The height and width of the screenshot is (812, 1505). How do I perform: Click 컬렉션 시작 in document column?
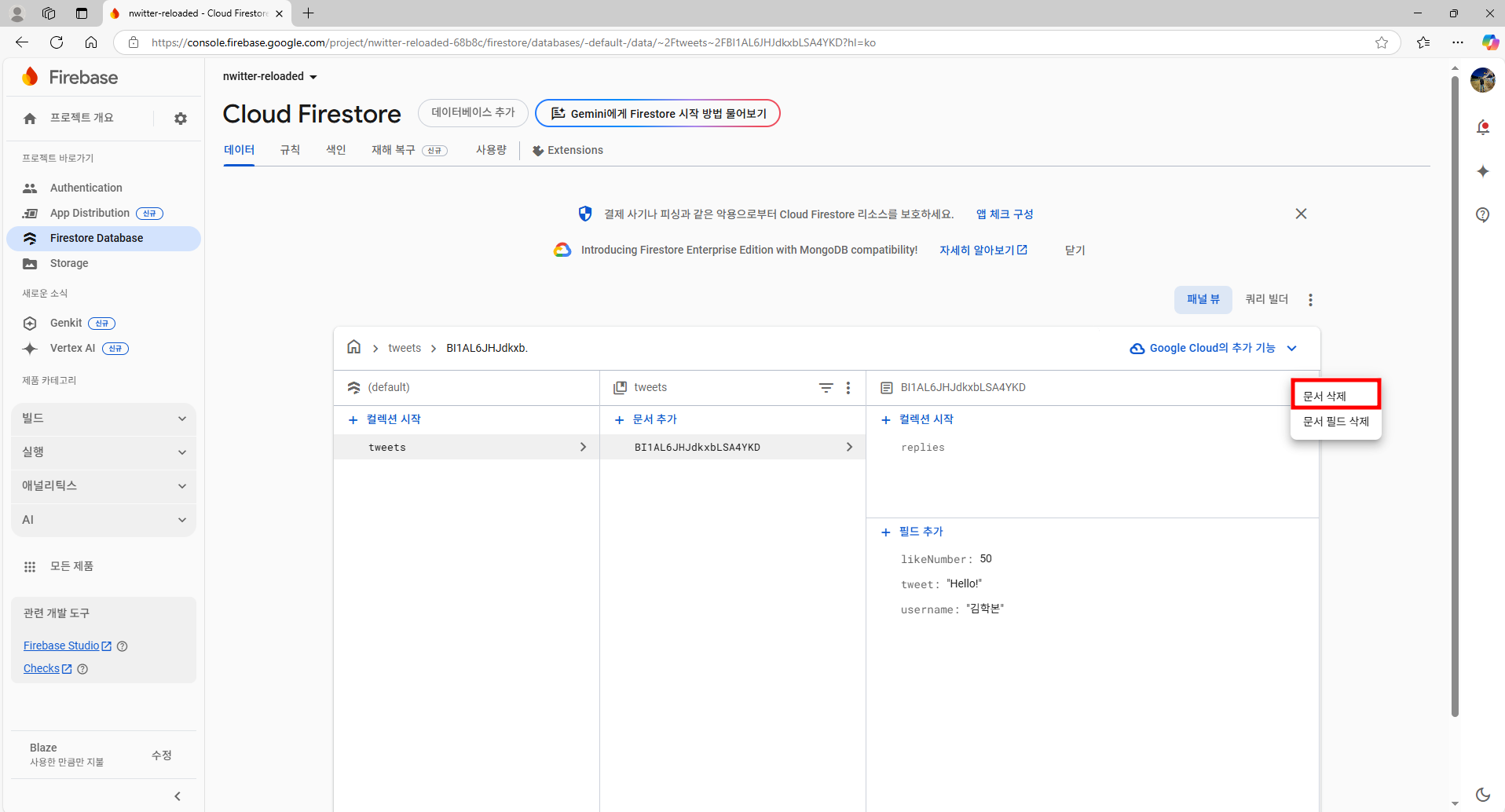point(917,419)
